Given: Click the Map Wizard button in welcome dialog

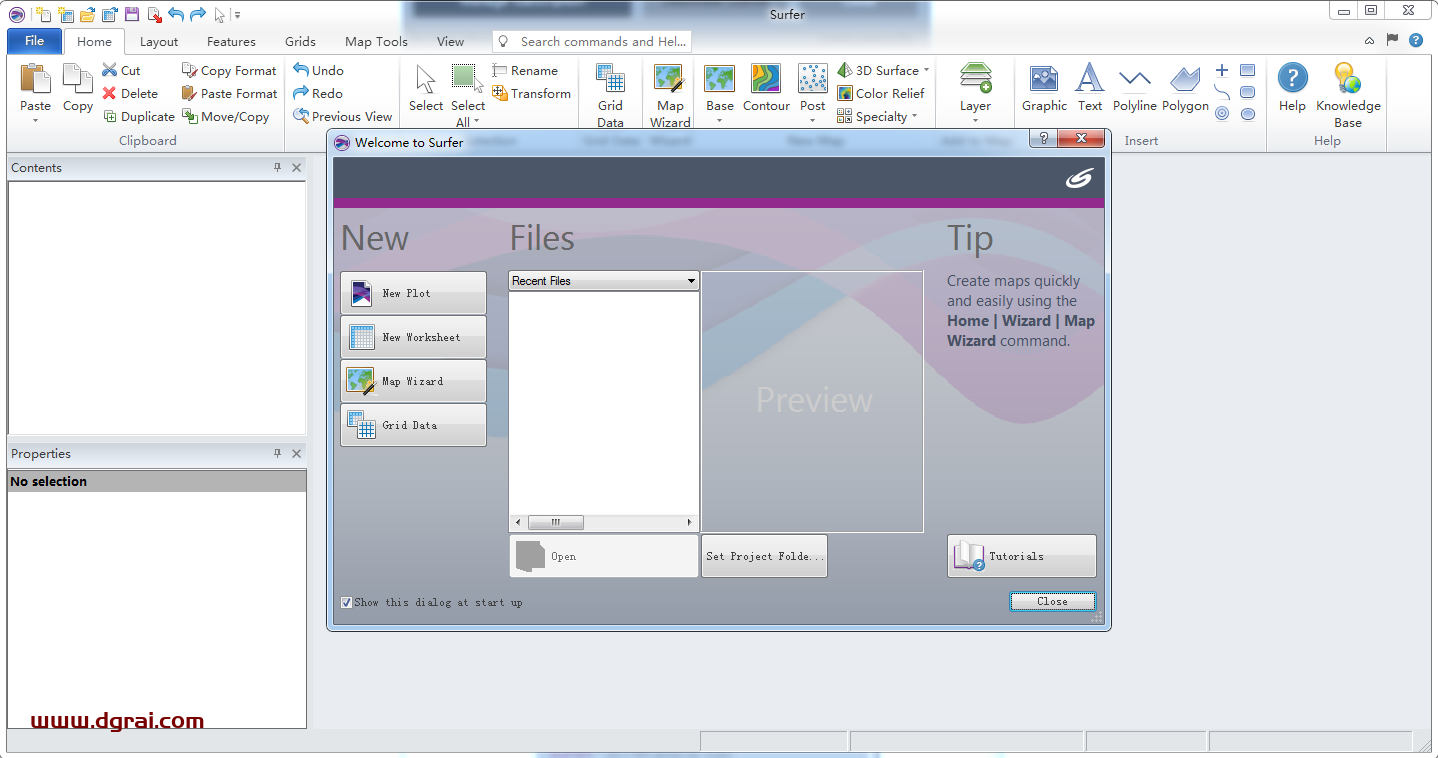Looking at the screenshot, I should point(413,381).
